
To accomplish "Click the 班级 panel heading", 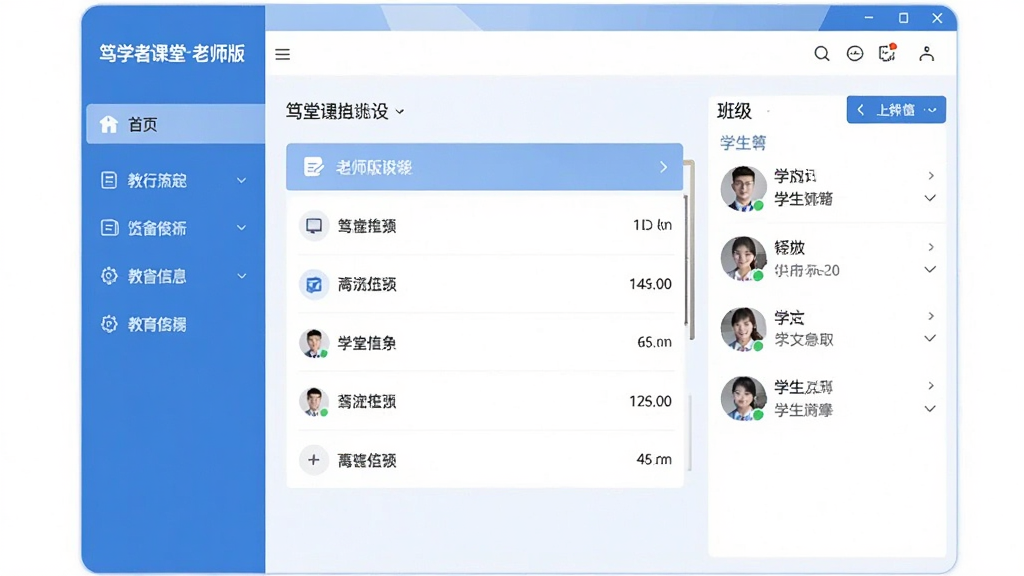I will pos(735,111).
